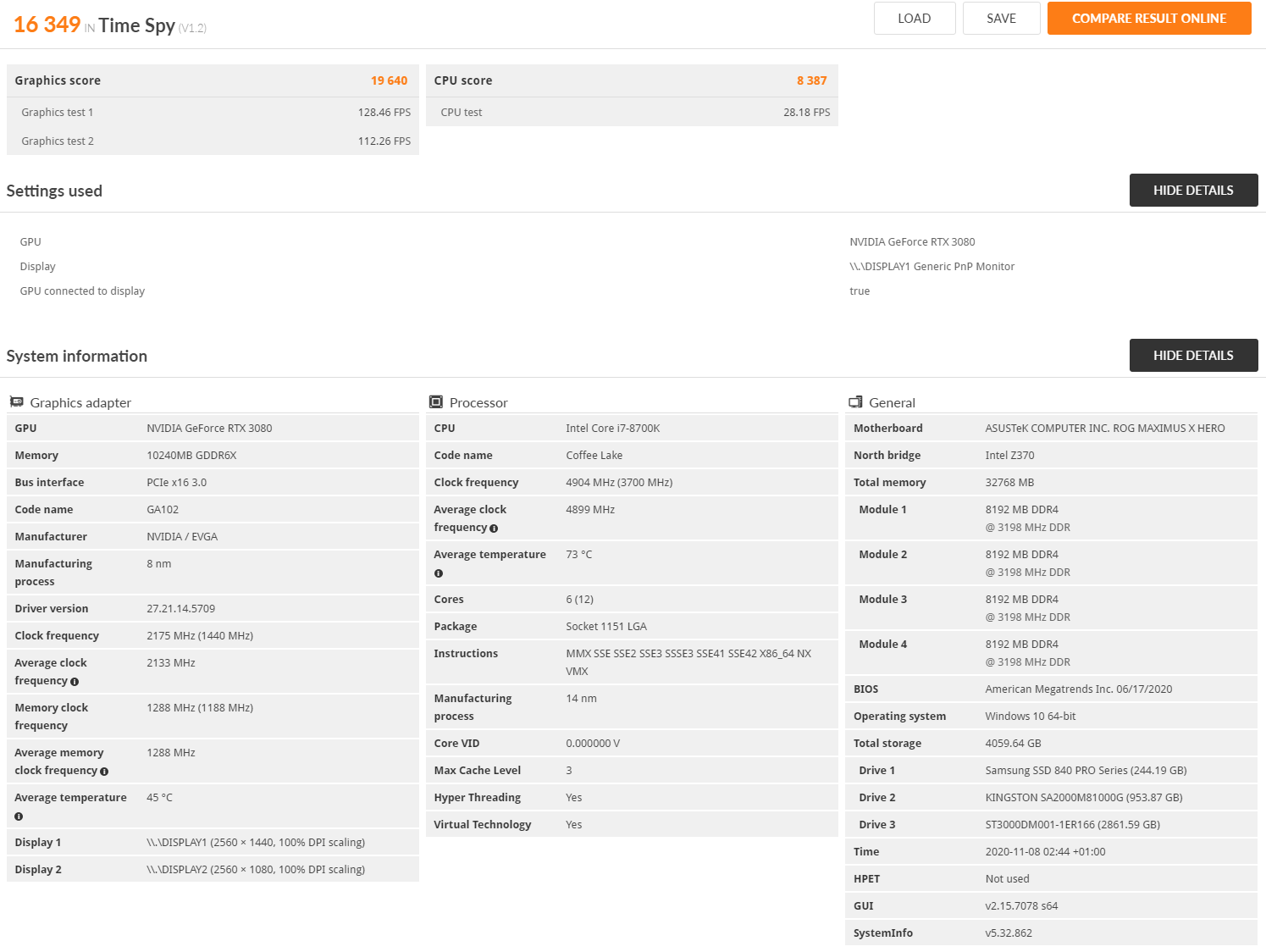Viewport: 1266px width, 952px height.
Task: Click Total storage value 4059.64 GB
Action: (x=1013, y=743)
